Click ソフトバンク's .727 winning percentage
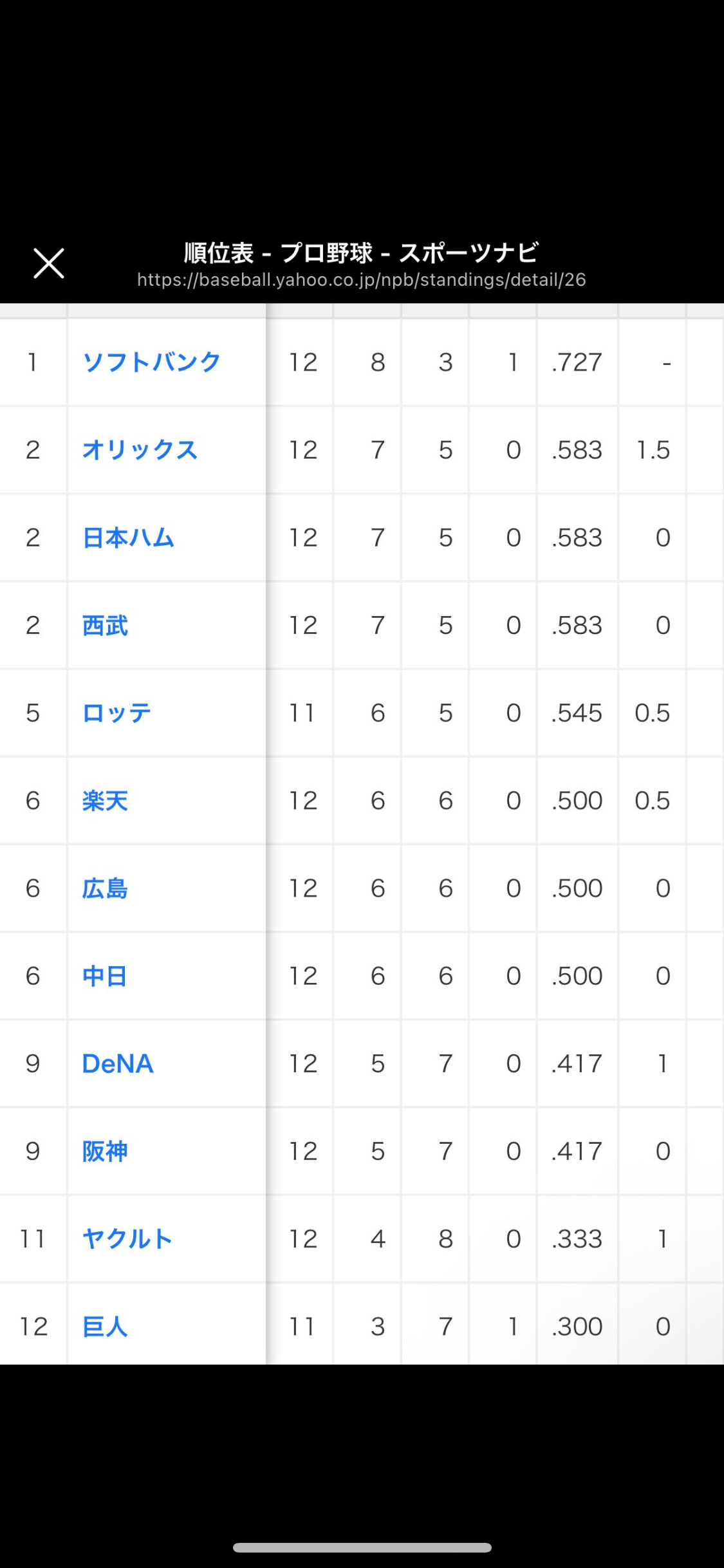 tap(577, 362)
